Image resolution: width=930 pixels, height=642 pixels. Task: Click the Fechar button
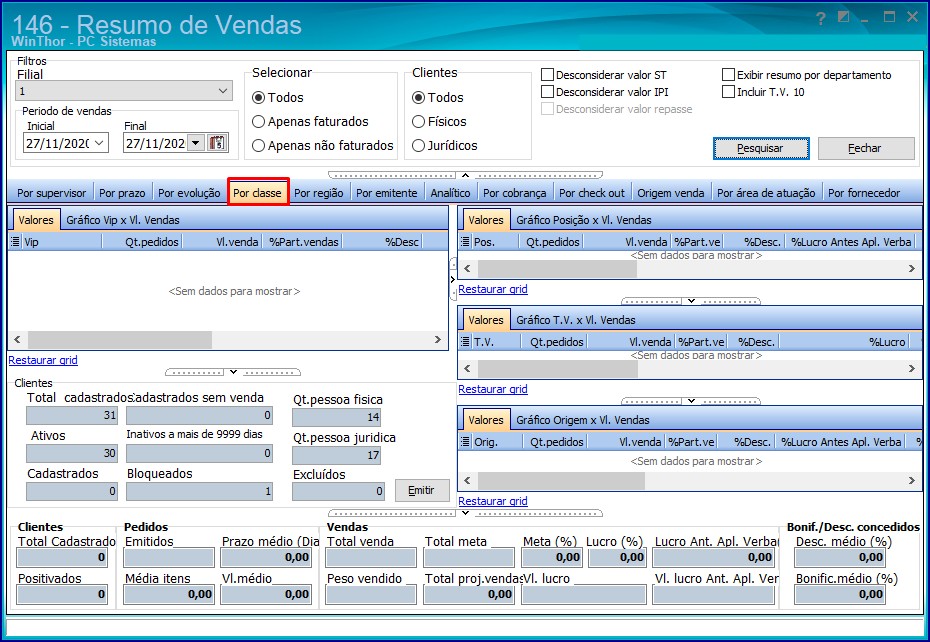click(866, 148)
